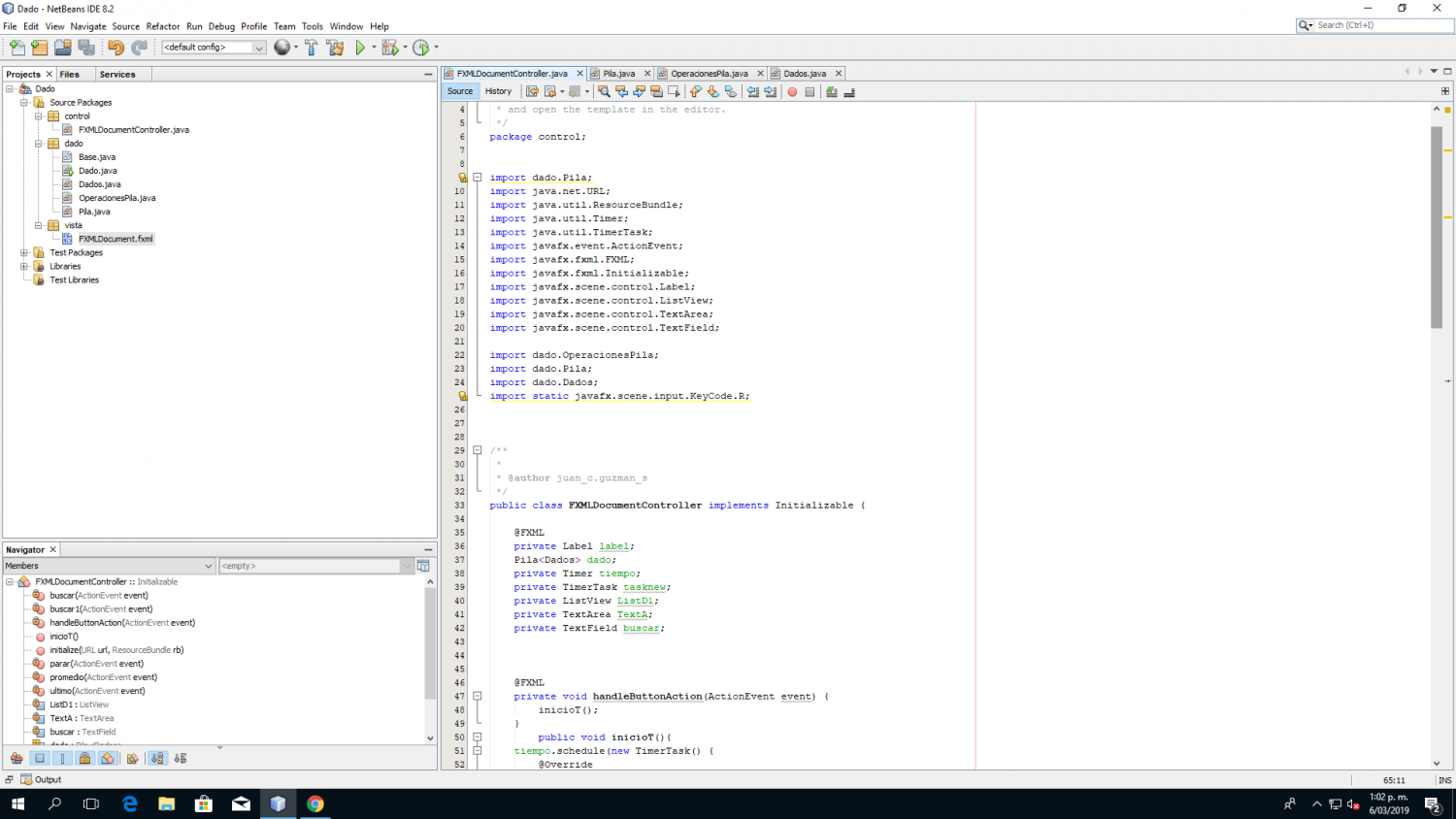The width and height of the screenshot is (1456, 819).
Task: Switch to the OperacionesPila.java tab
Action: point(709,74)
